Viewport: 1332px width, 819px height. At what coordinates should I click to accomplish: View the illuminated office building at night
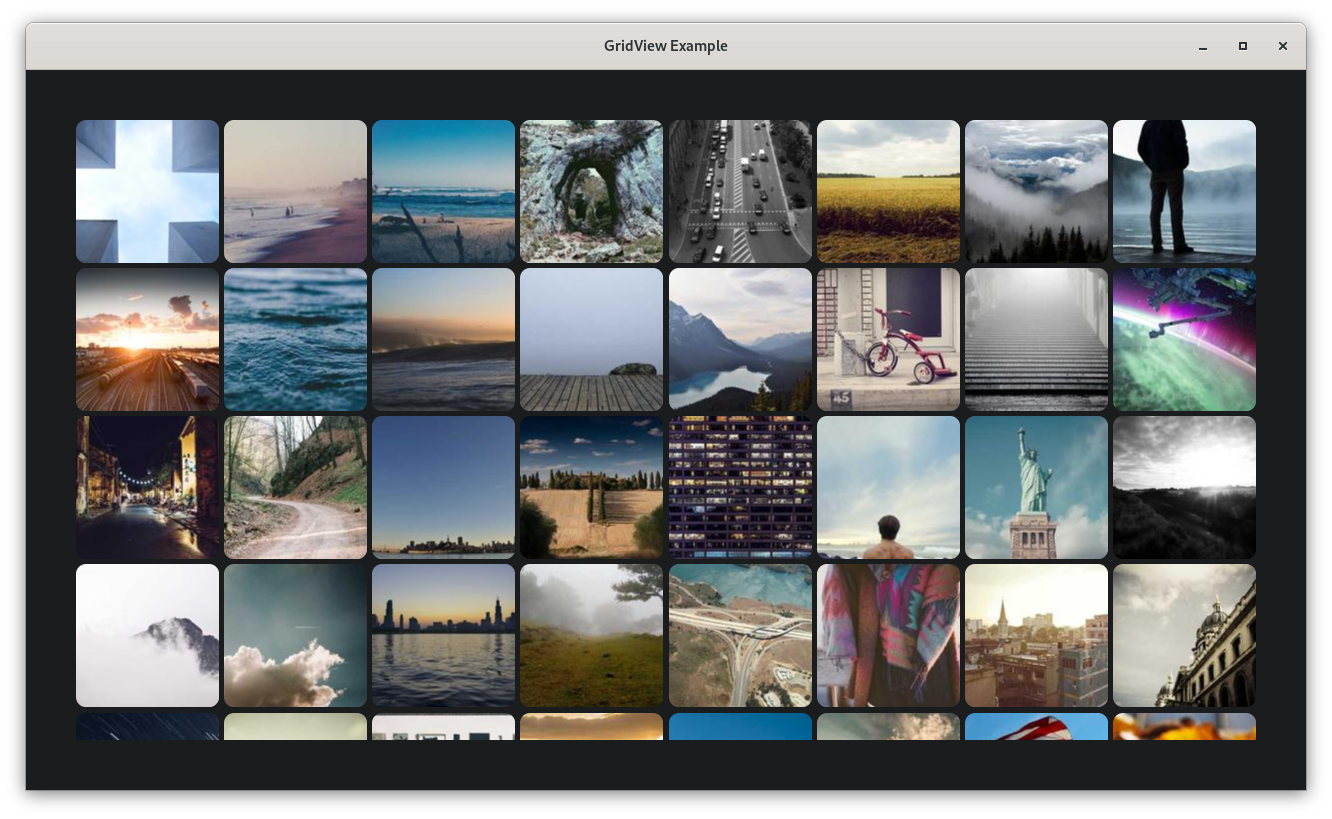pyautogui.click(x=740, y=487)
